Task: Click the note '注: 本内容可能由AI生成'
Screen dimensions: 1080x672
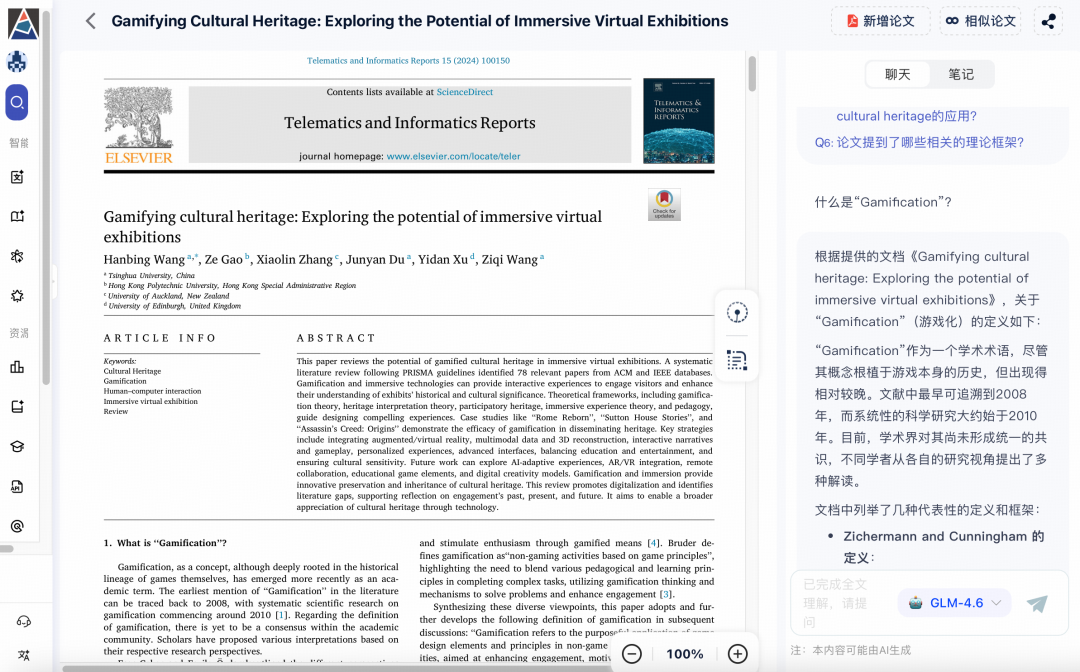Action: pyautogui.click(x=851, y=650)
